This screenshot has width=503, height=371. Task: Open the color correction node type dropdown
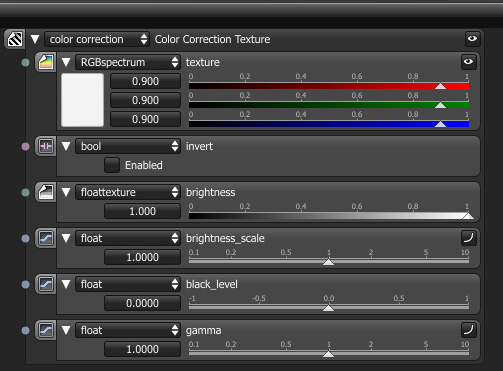pos(97,39)
